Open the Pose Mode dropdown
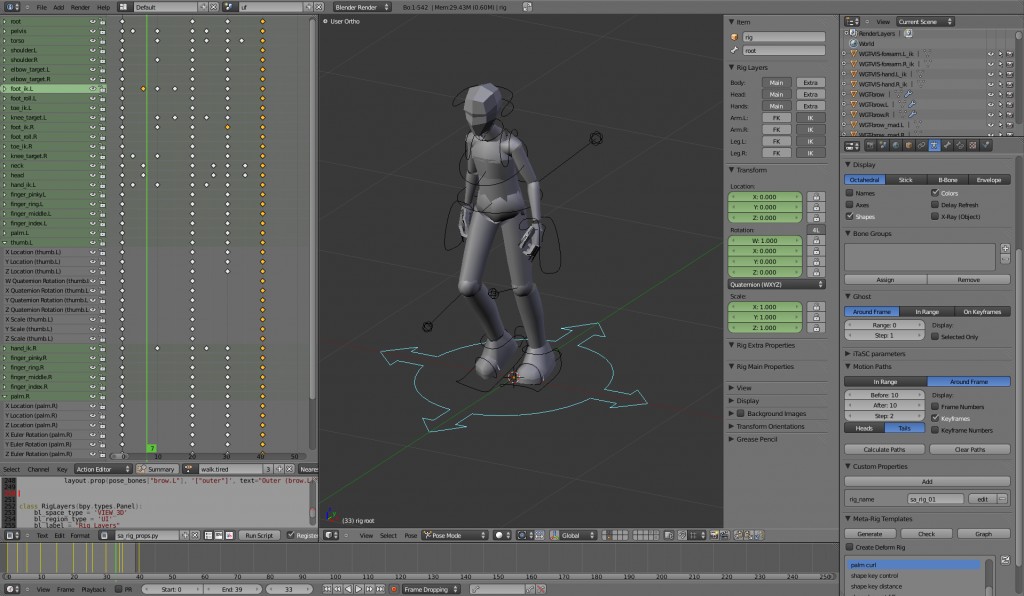 455,535
